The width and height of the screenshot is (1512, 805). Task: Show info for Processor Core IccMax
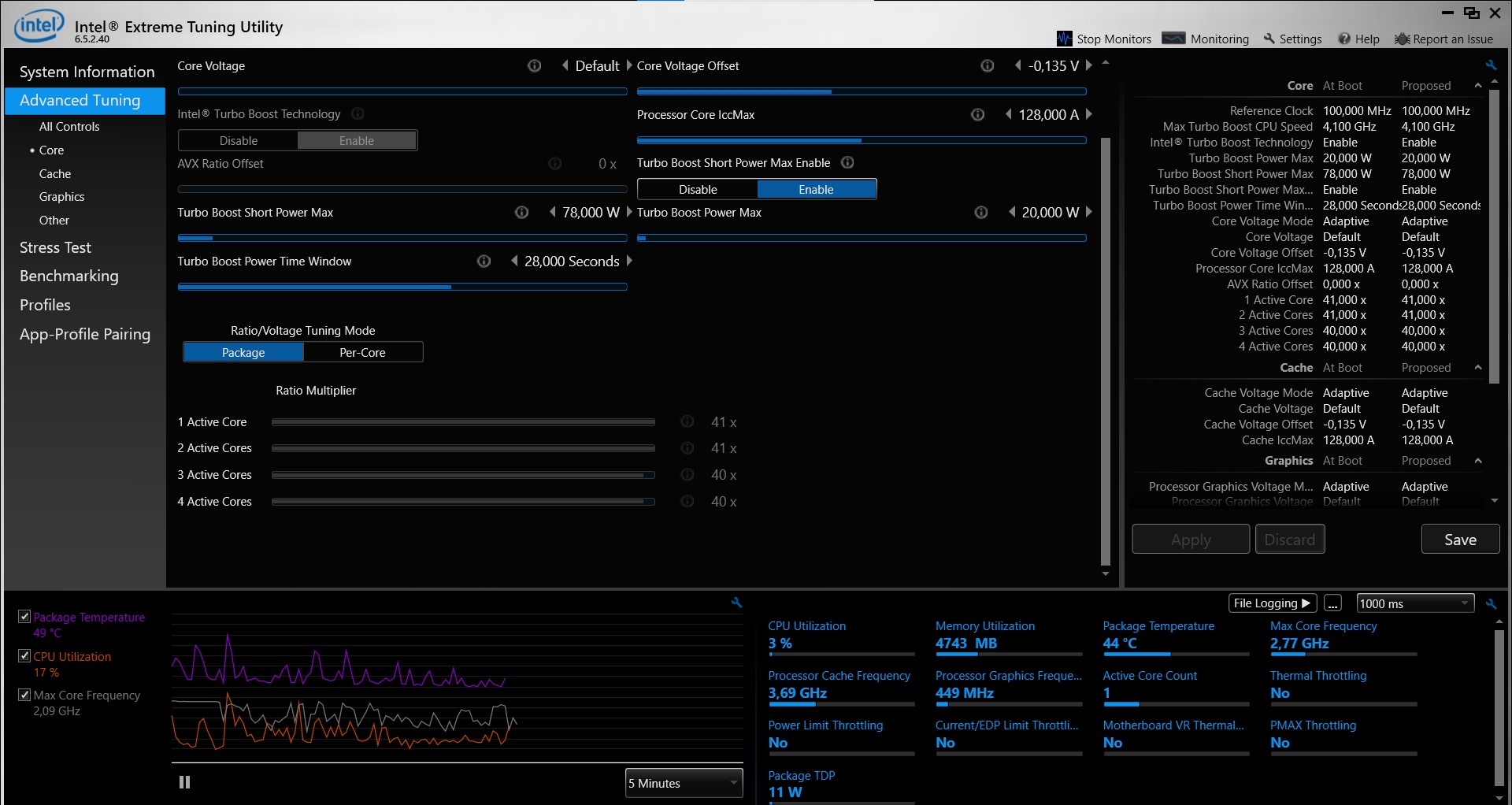(x=977, y=115)
